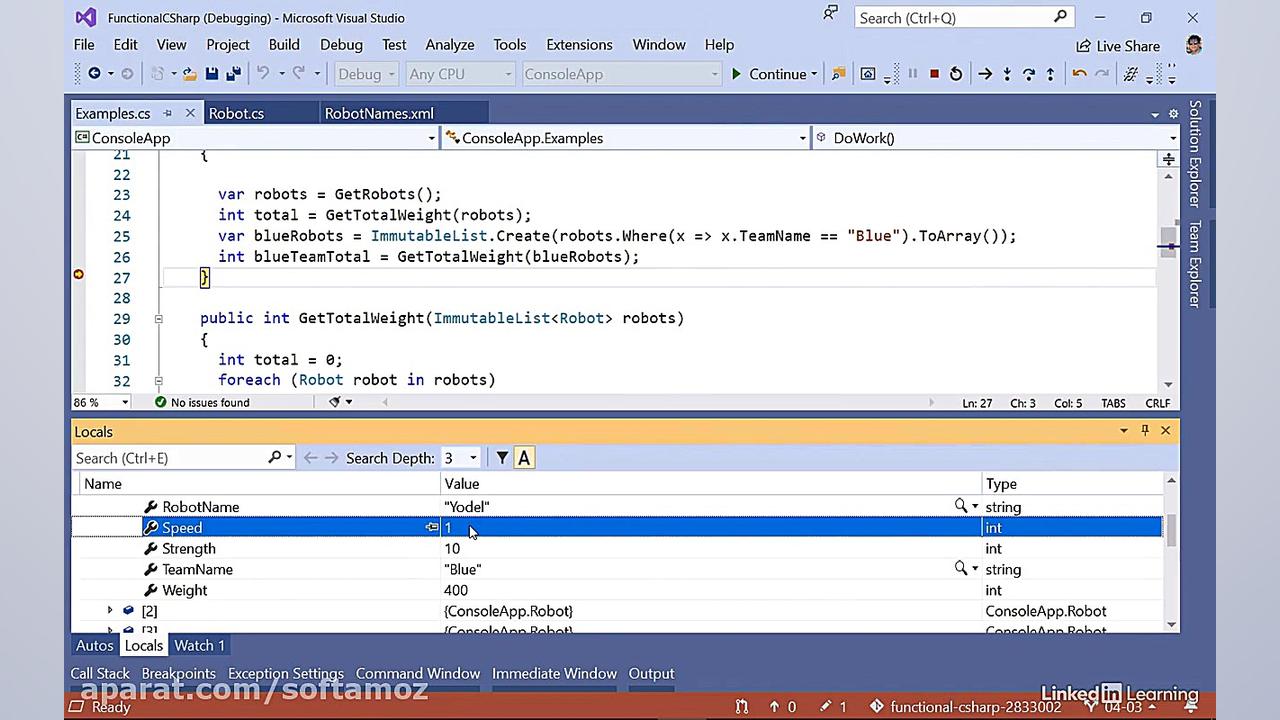Image resolution: width=1280 pixels, height=720 pixels.
Task: Switch to the Watch 1 tab
Action: click(x=199, y=645)
